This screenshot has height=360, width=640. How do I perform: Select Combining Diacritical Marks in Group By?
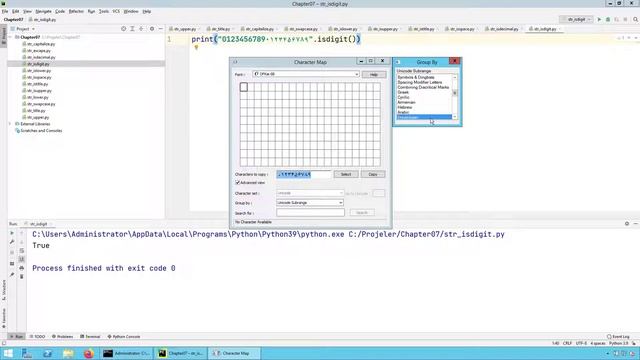(x=423, y=87)
